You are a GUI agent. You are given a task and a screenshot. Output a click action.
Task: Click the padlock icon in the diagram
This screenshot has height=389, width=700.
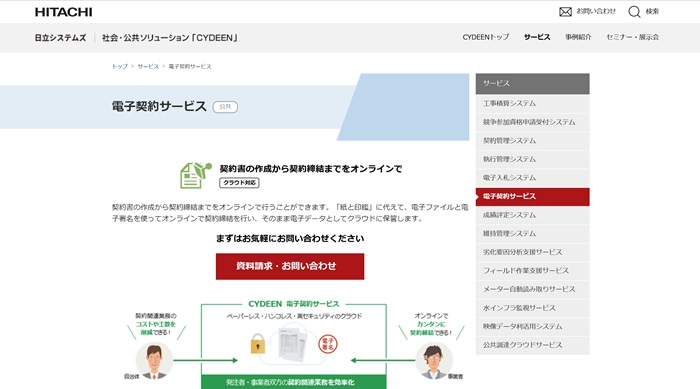[x=258, y=343]
